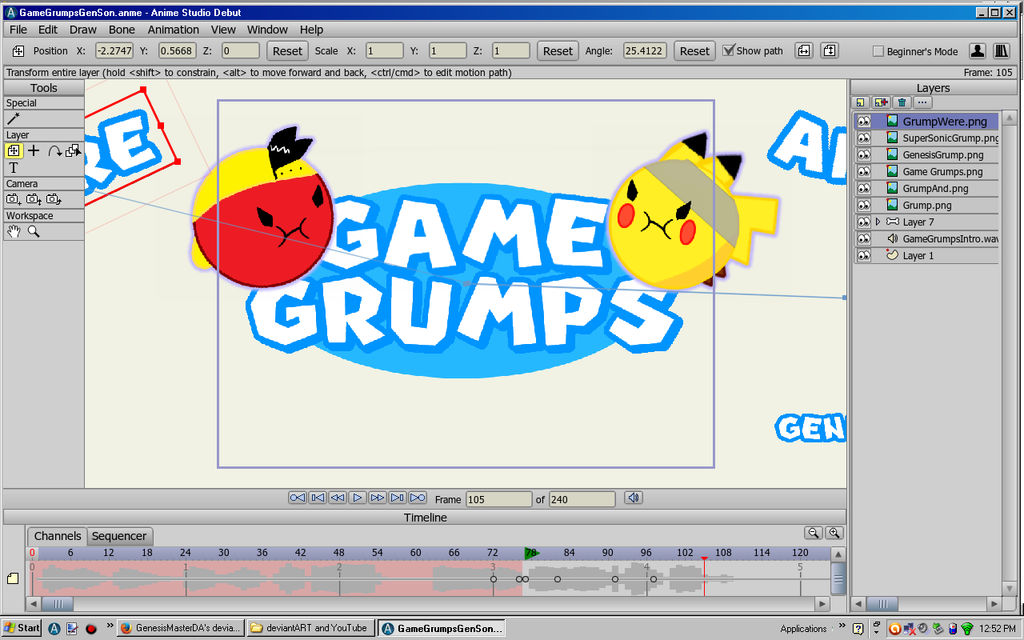1024x640 pixels.
Task: Click inside the Frame number field
Action: pos(499,497)
